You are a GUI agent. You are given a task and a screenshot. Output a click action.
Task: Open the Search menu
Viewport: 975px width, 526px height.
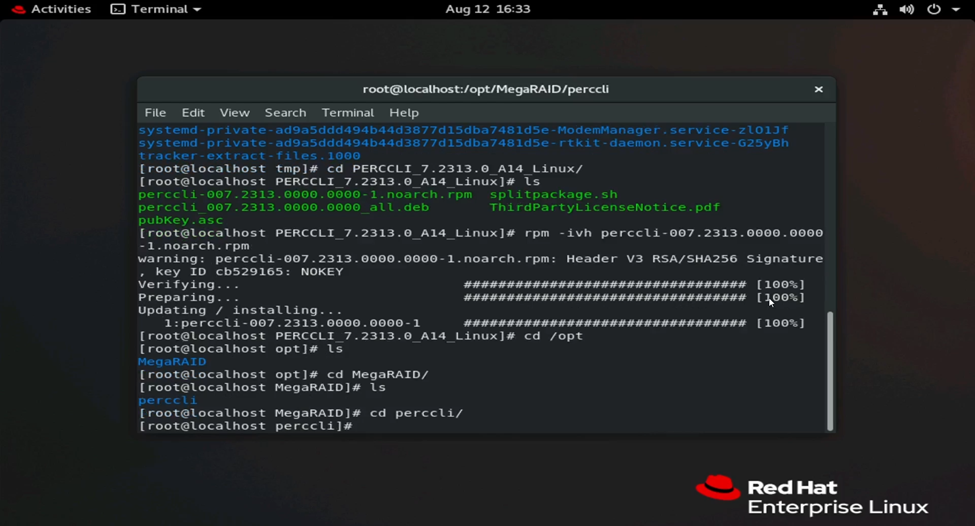point(285,113)
